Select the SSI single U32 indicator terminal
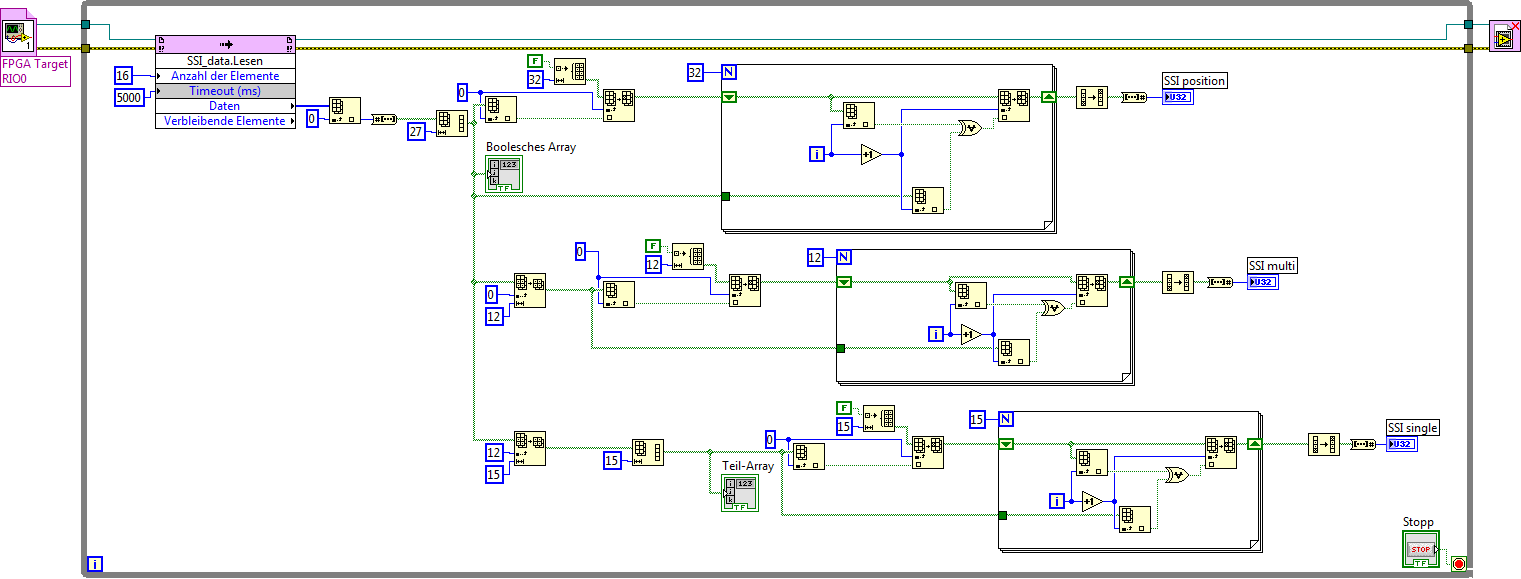The width and height of the screenshot is (1521, 579). 1401,444
